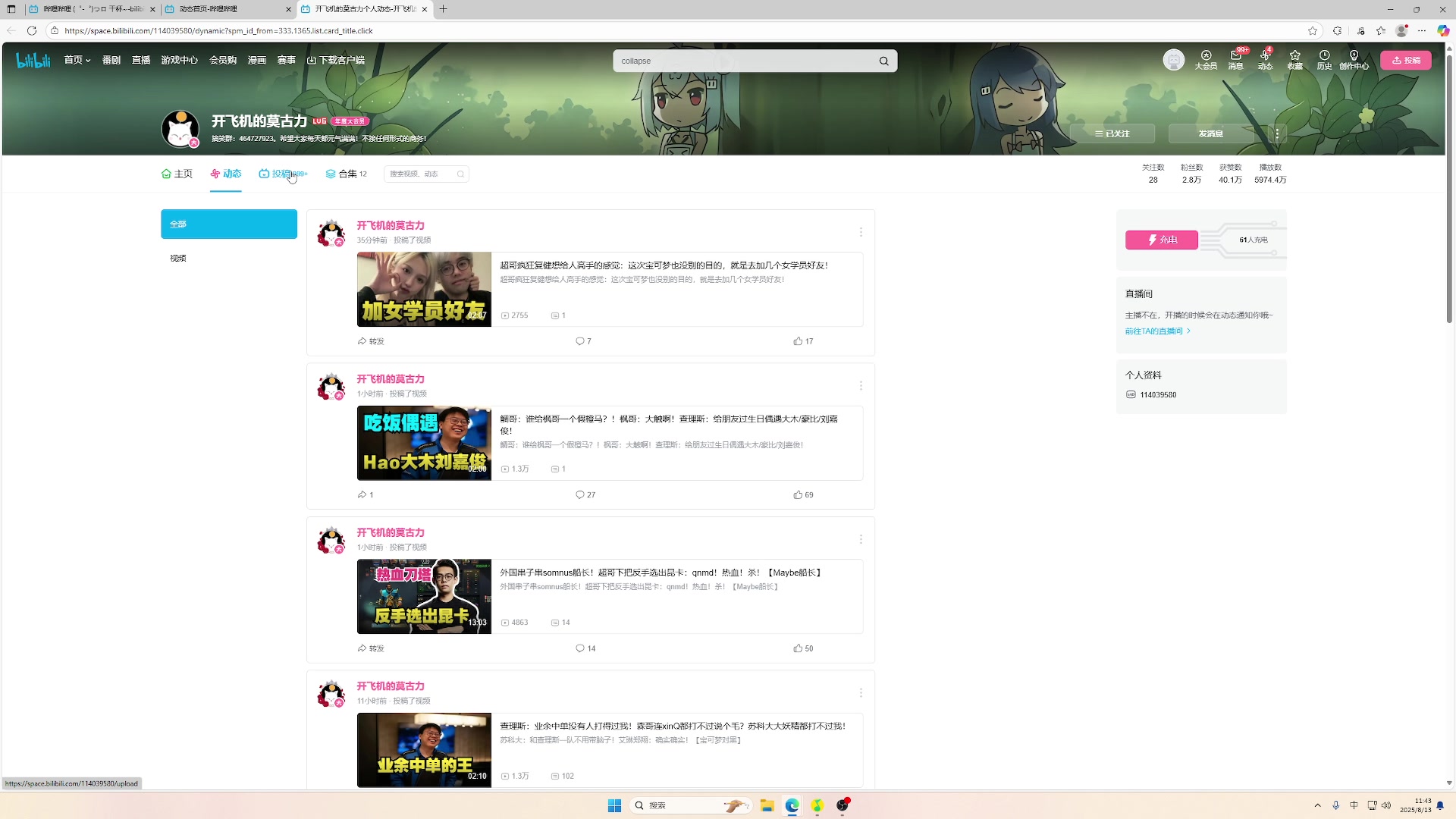The width and height of the screenshot is (1456, 819).
Task: Open new browser tab with plus
Action: (x=444, y=9)
